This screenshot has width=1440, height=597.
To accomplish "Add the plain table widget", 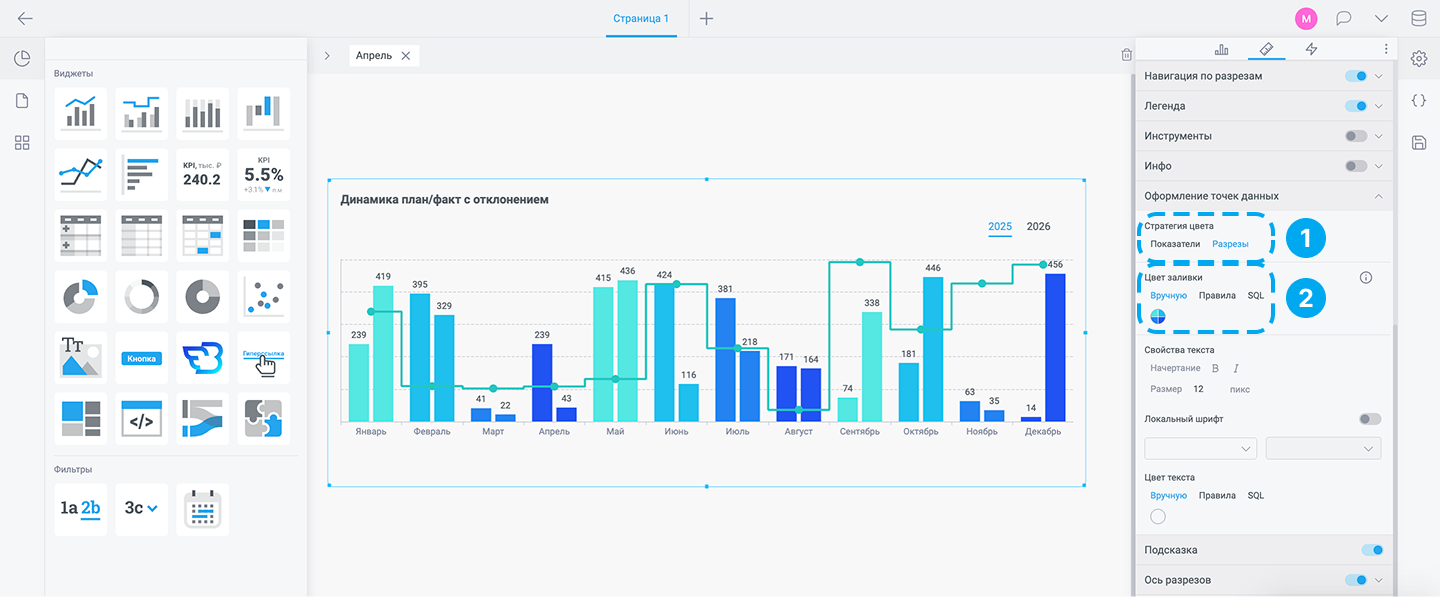I will point(142,235).
